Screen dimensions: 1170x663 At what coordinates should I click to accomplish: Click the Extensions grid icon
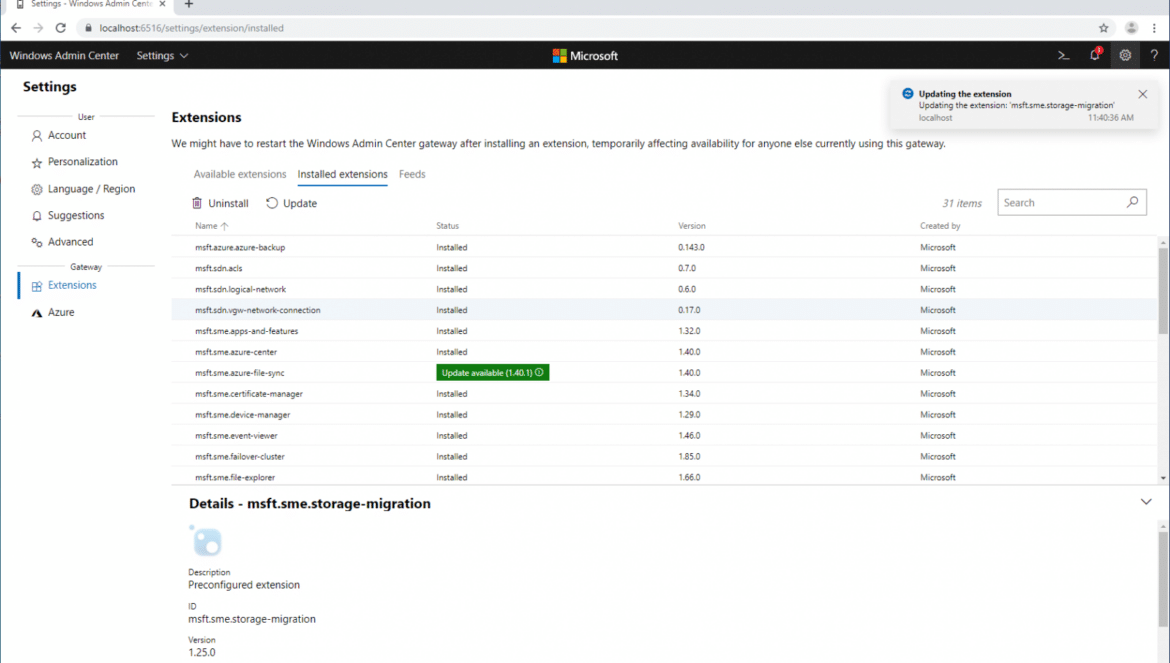37,286
